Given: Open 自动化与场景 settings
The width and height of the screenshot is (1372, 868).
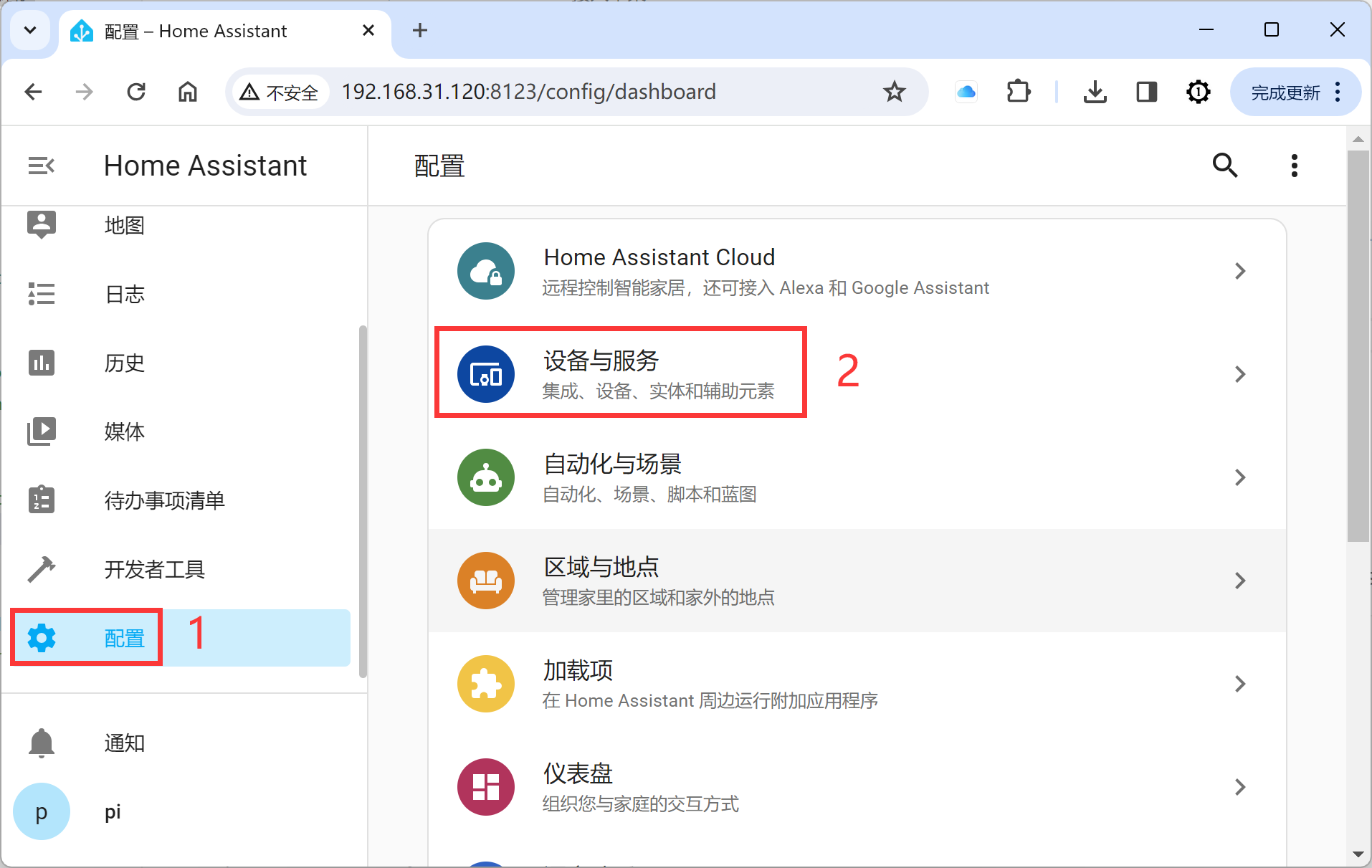Looking at the screenshot, I should [857, 477].
